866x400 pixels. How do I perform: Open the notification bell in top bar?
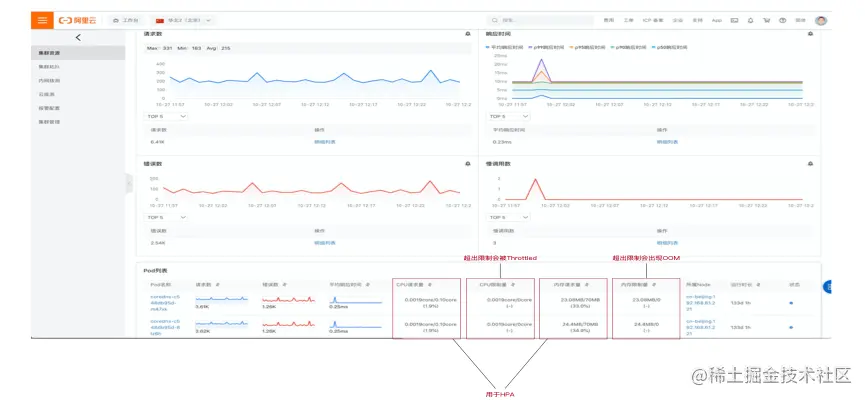point(750,20)
